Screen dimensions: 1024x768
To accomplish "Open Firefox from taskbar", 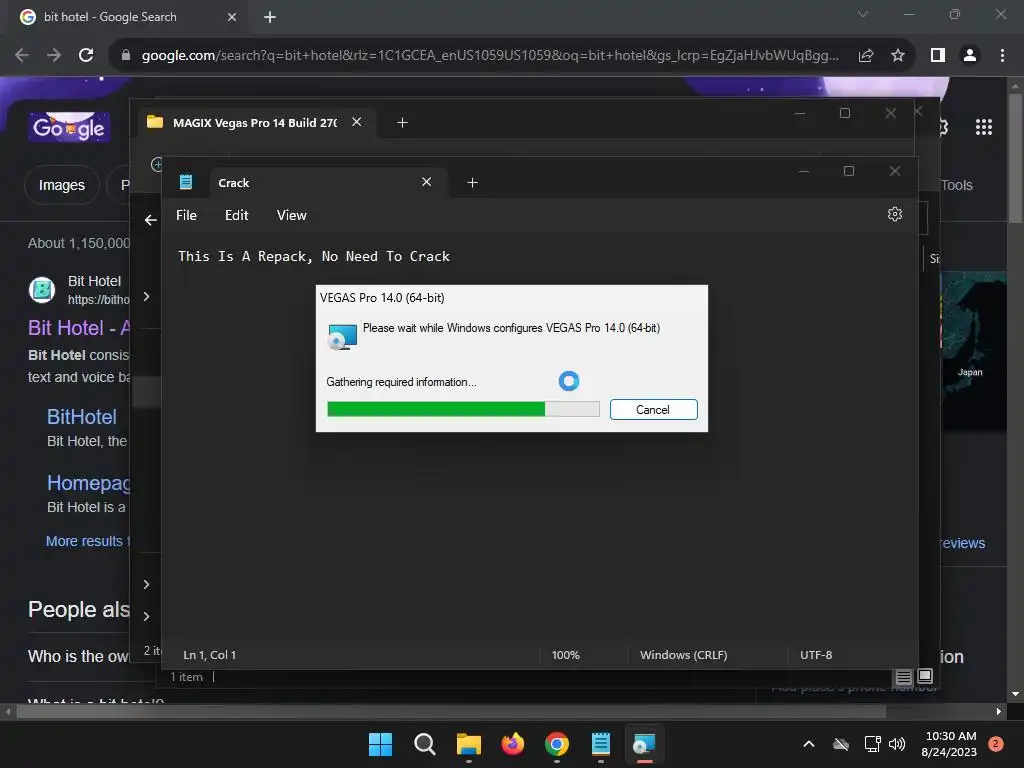I will click(x=513, y=744).
